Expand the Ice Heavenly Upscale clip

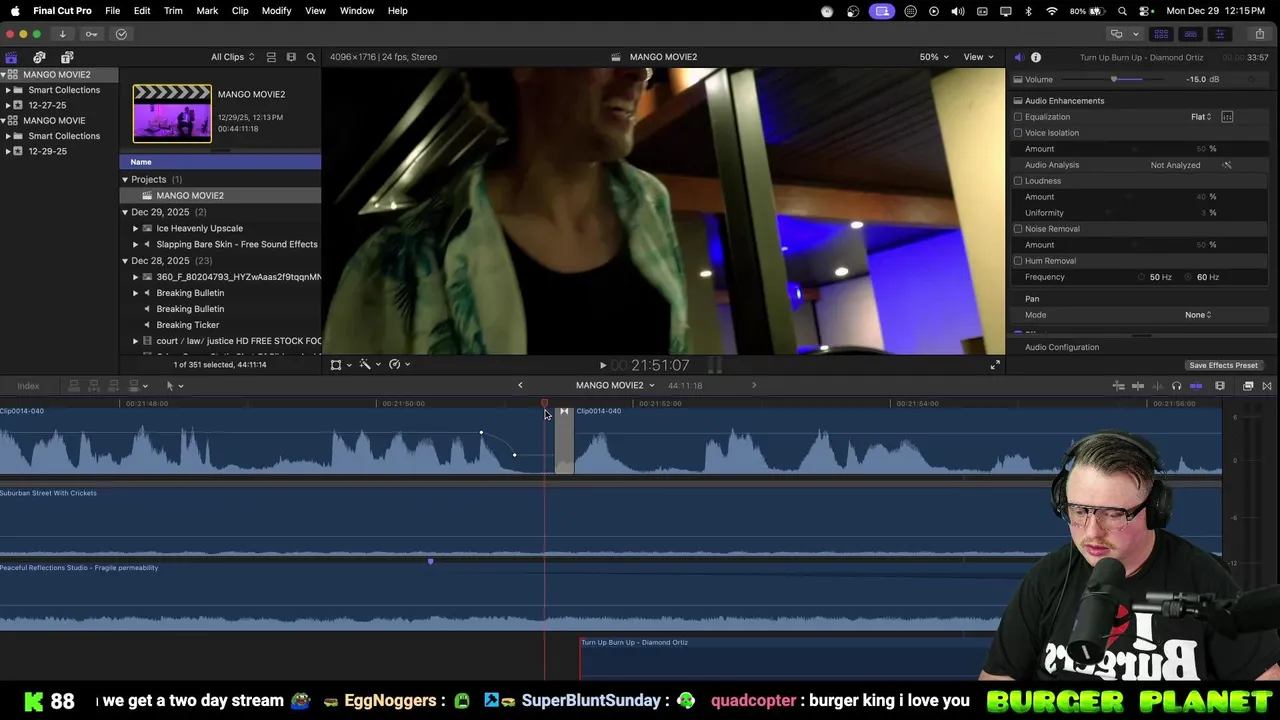[x=135, y=228]
